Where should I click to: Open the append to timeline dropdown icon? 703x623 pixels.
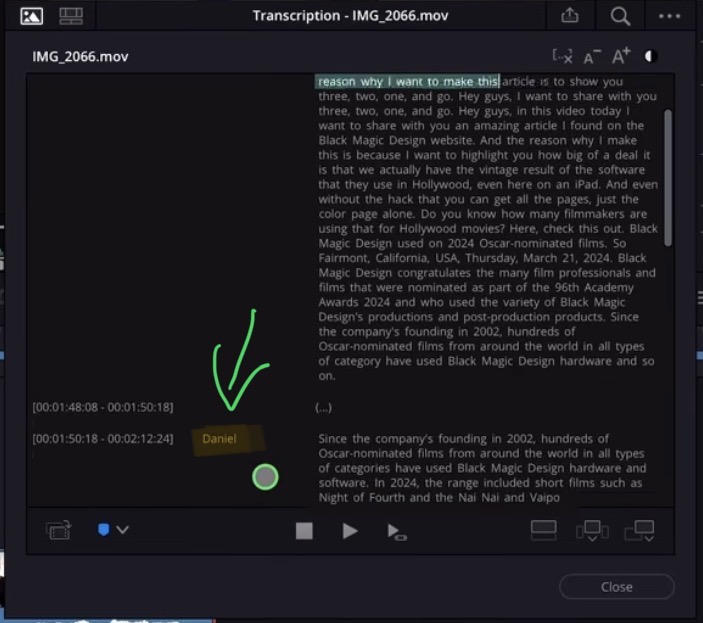click(x=639, y=531)
